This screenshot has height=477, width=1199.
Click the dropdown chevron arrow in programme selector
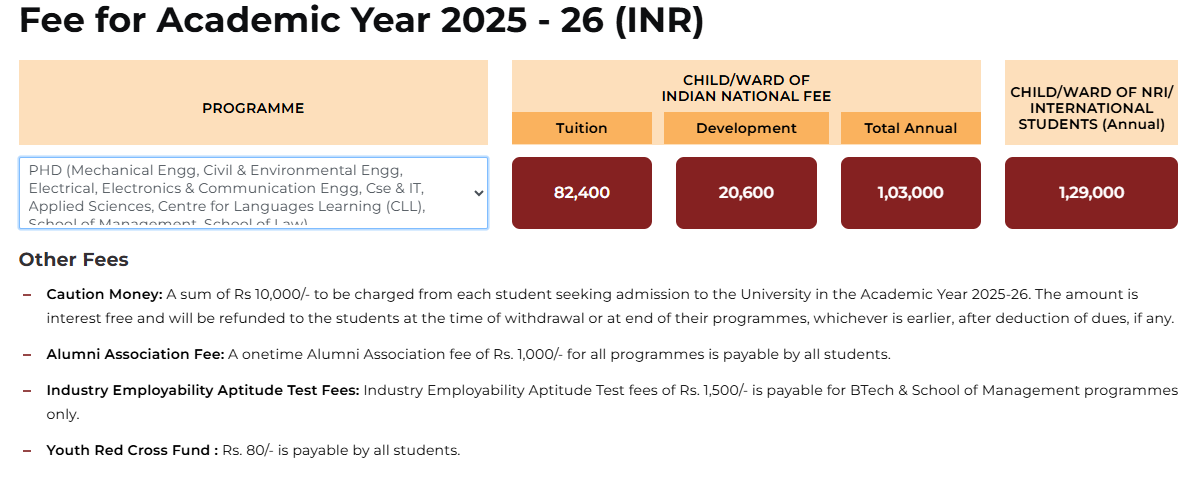point(479,193)
